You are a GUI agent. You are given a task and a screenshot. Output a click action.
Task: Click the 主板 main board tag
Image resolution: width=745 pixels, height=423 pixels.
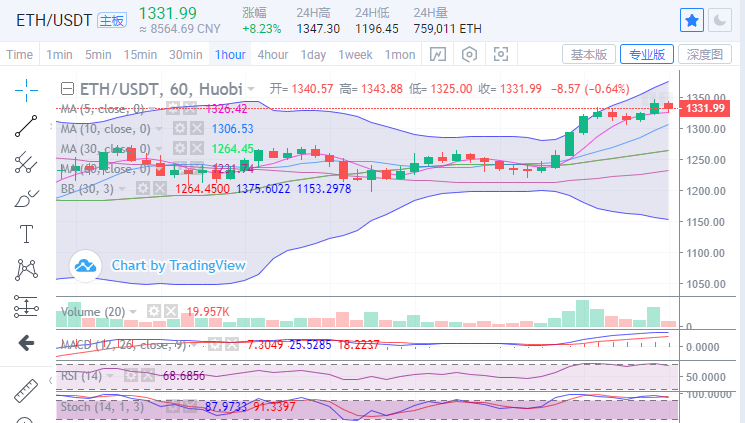coord(112,20)
